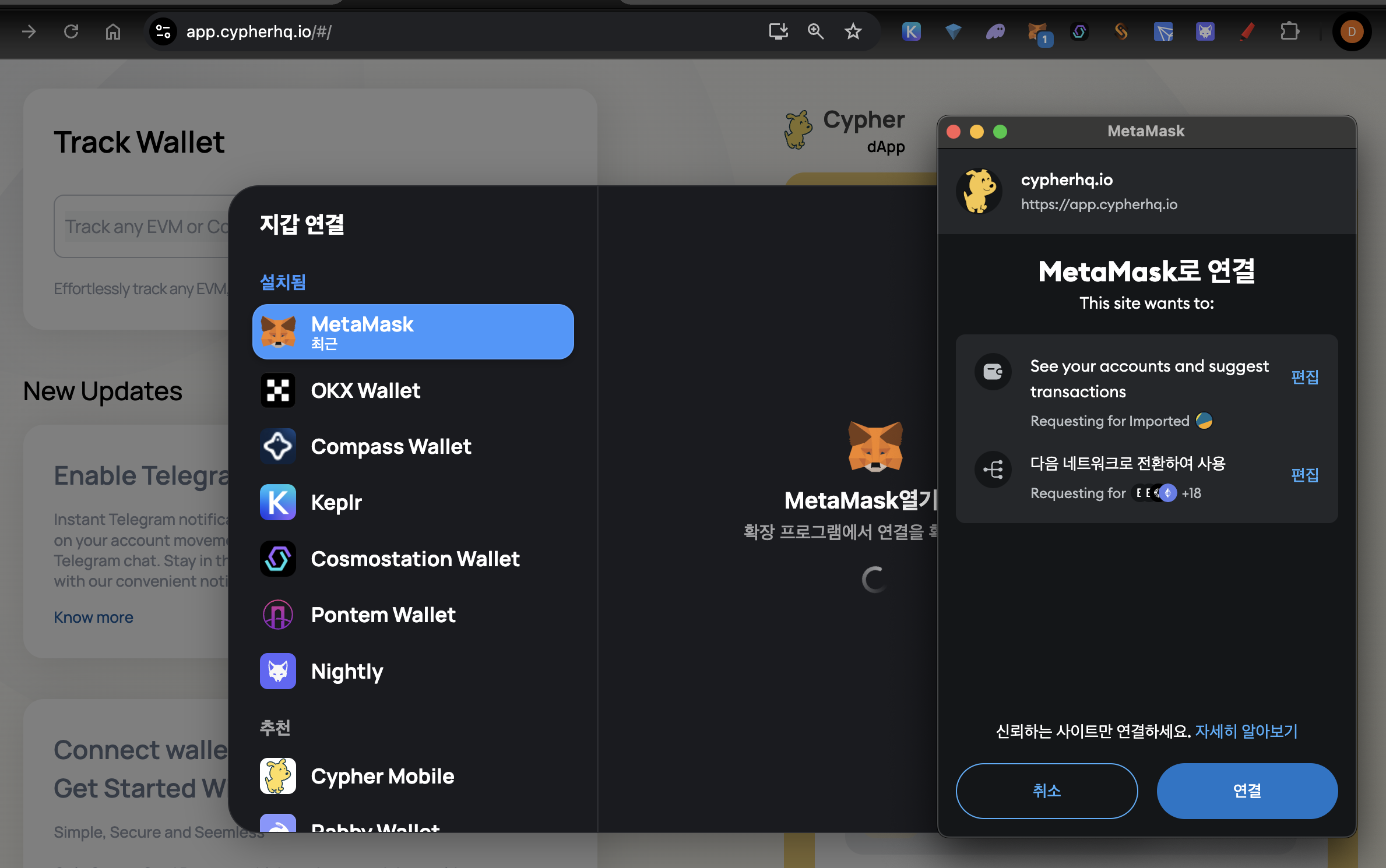Open the 자세히 알아보기 learn more link
The width and height of the screenshot is (1386, 868).
point(1246,731)
